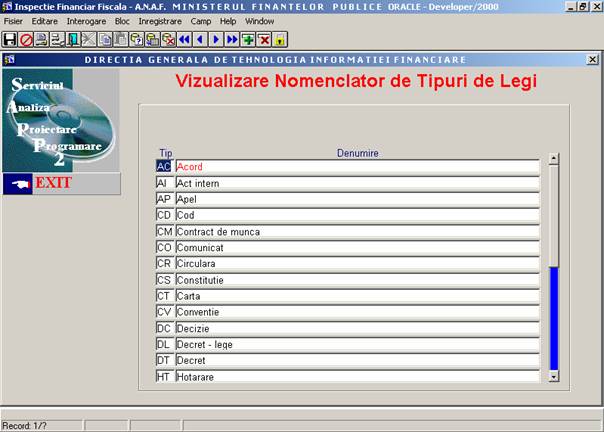The image size is (604, 432).
Task: Click the 'Decret - lege' name field
Action: (x=356, y=344)
